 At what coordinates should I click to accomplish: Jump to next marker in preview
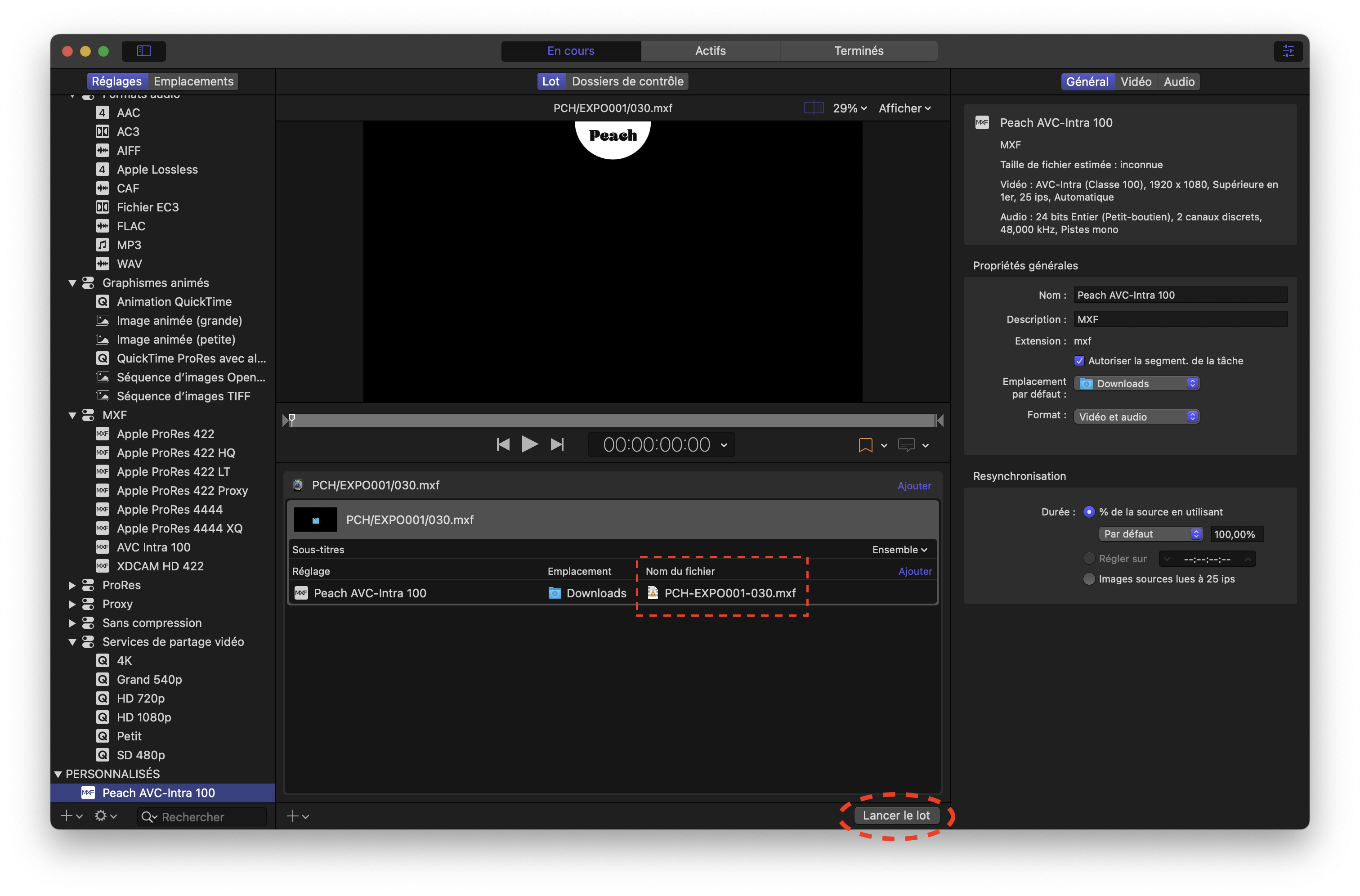[557, 444]
